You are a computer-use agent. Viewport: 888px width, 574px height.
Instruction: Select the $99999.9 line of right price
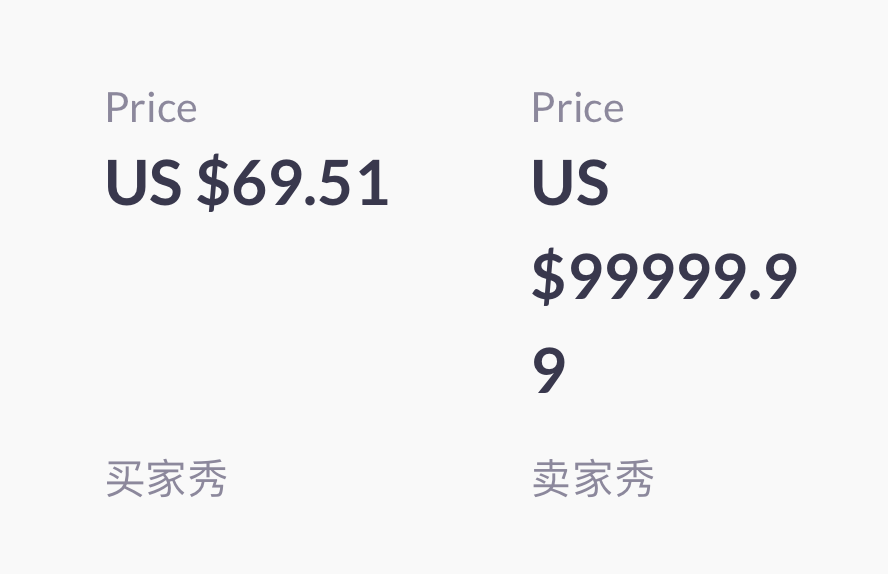(664, 278)
